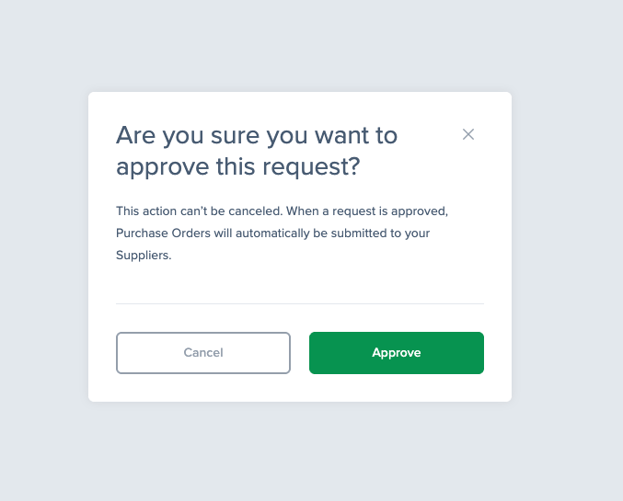Confirm the request by selecting Approve
Viewport: 623px width, 501px height.
[x=397, y=353]
